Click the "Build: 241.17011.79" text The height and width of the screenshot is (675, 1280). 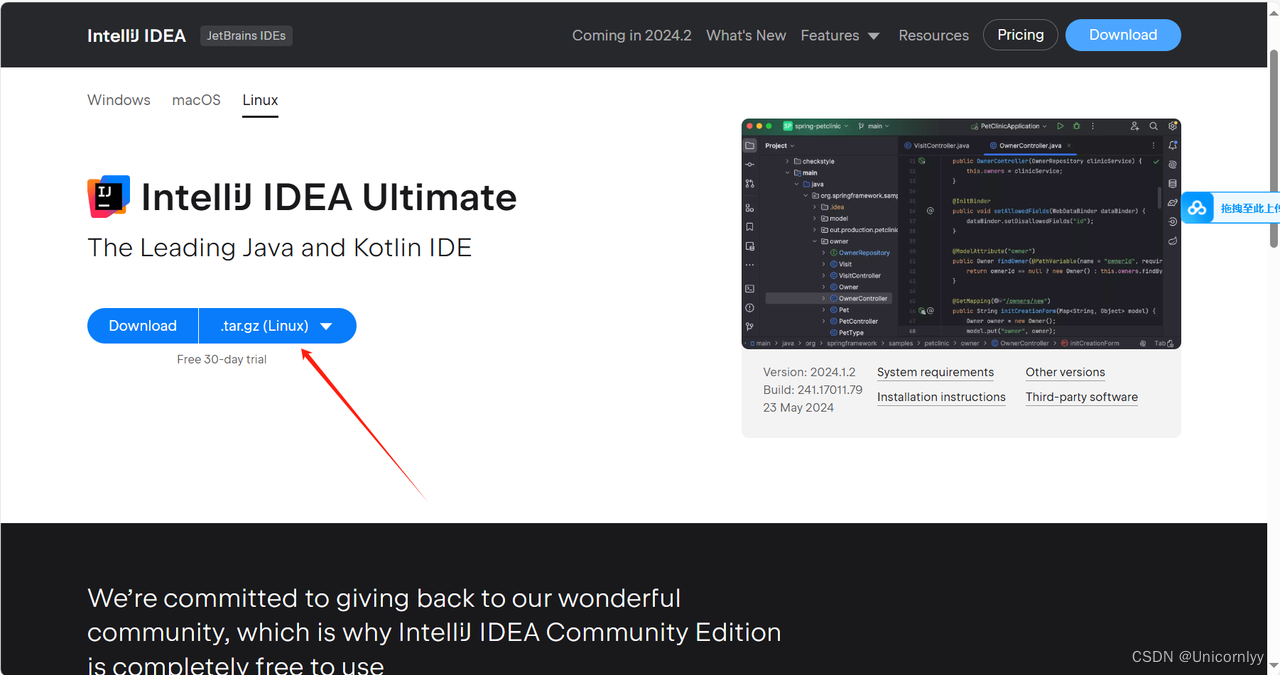[813, 390]
